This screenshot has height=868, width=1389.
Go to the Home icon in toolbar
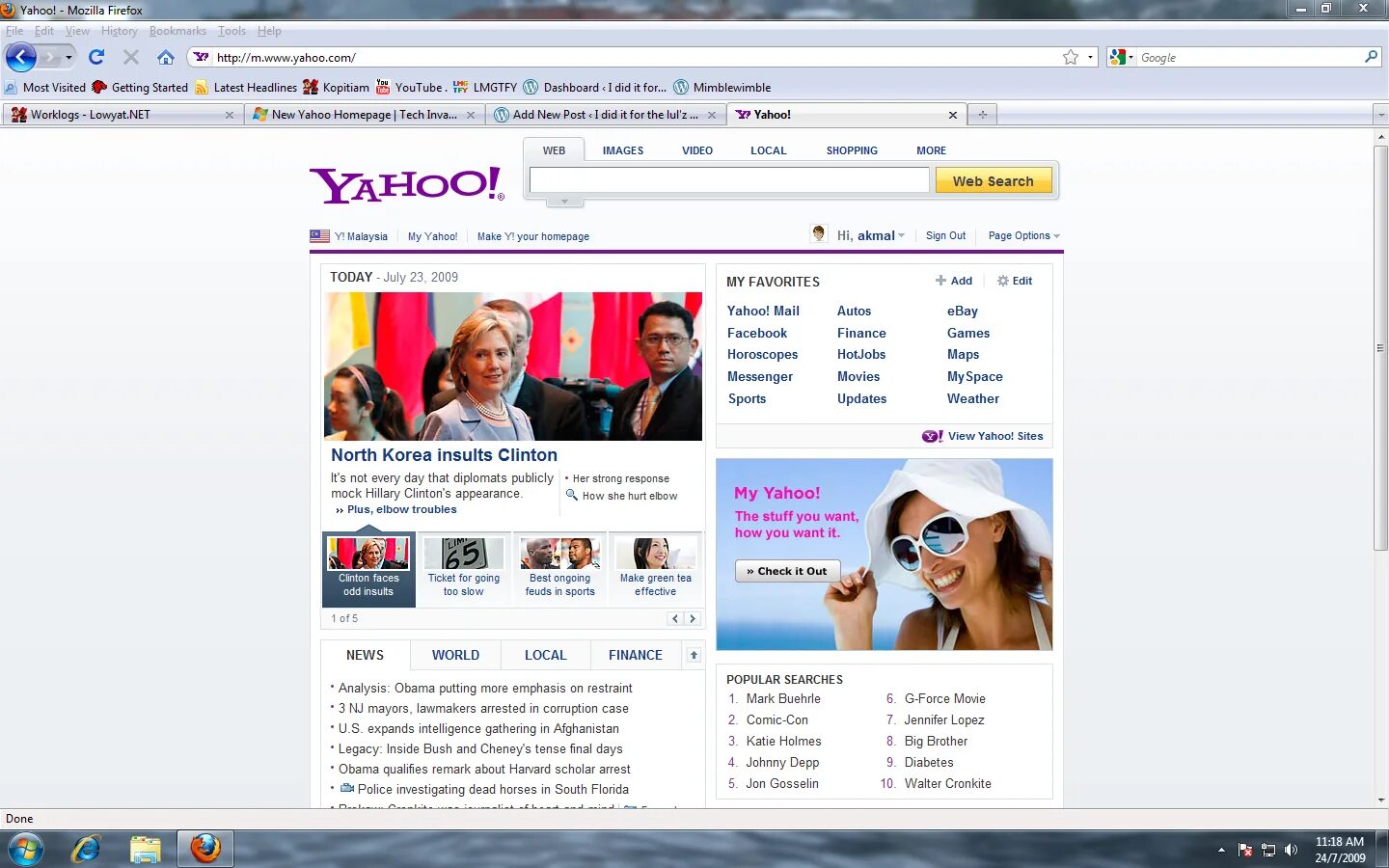click(166, 57)
